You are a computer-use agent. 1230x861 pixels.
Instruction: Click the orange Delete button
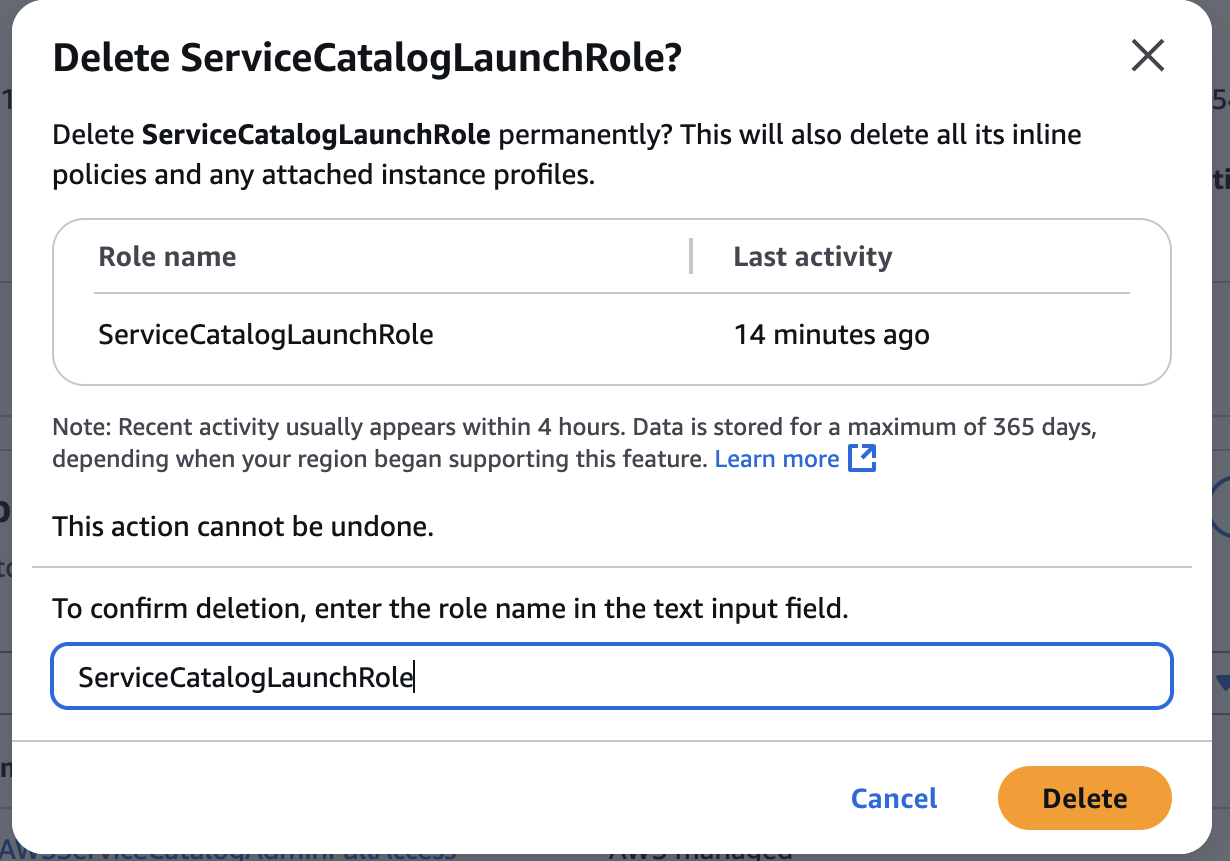tap(1084, 798)
